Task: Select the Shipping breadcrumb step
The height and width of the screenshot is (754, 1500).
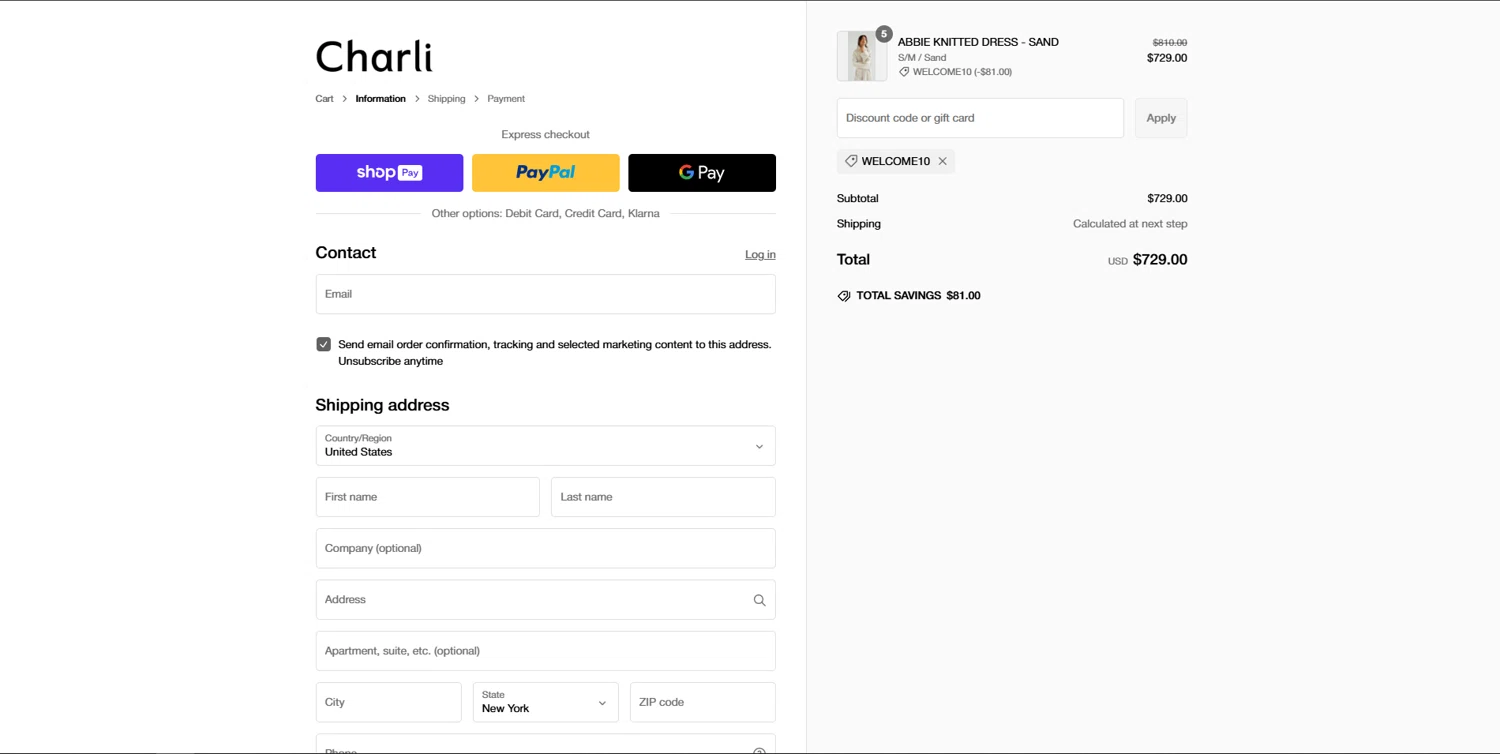Action: click(x=446, y=99)
